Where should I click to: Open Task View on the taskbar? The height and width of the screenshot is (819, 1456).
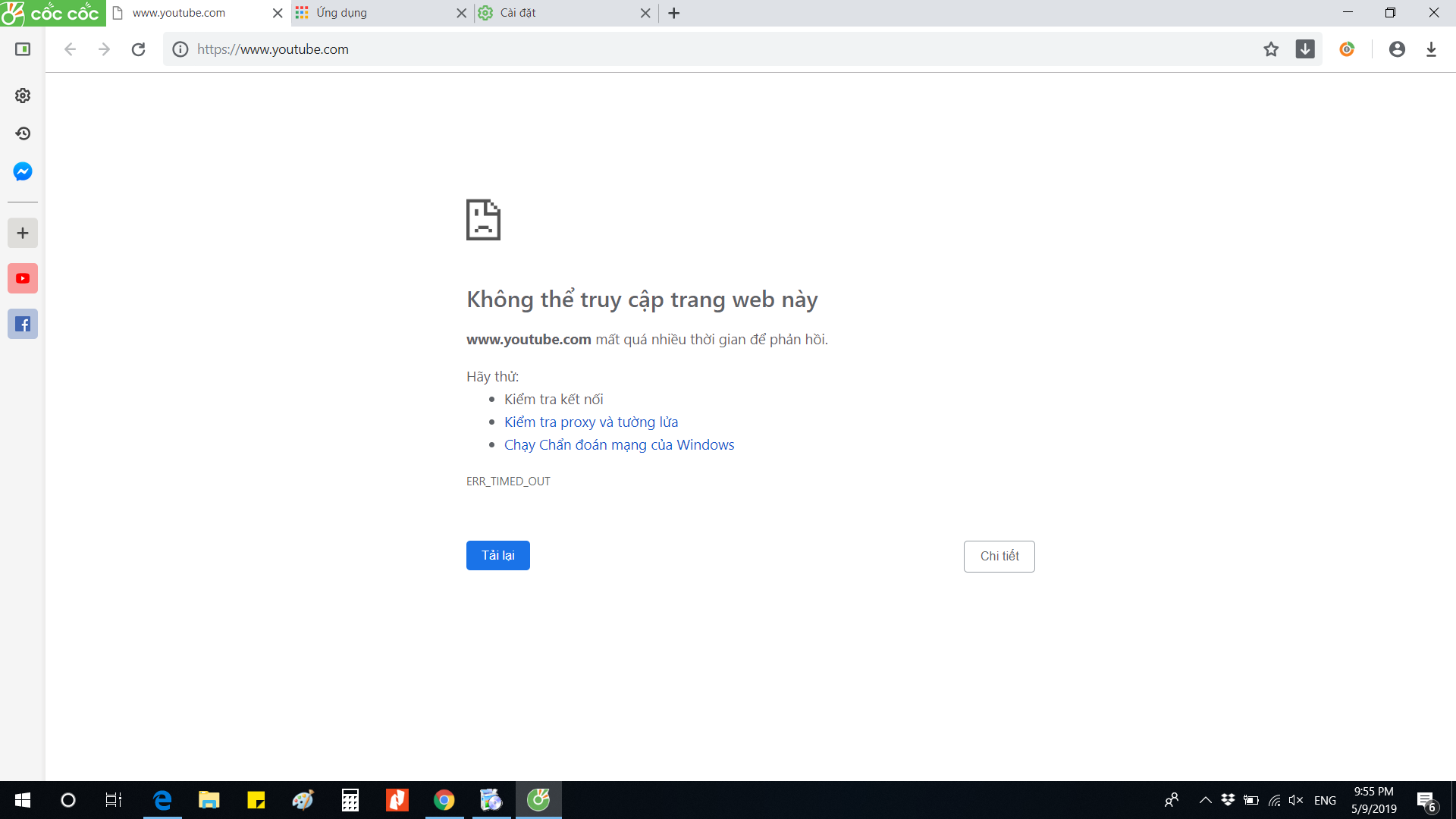coord(114,800)
